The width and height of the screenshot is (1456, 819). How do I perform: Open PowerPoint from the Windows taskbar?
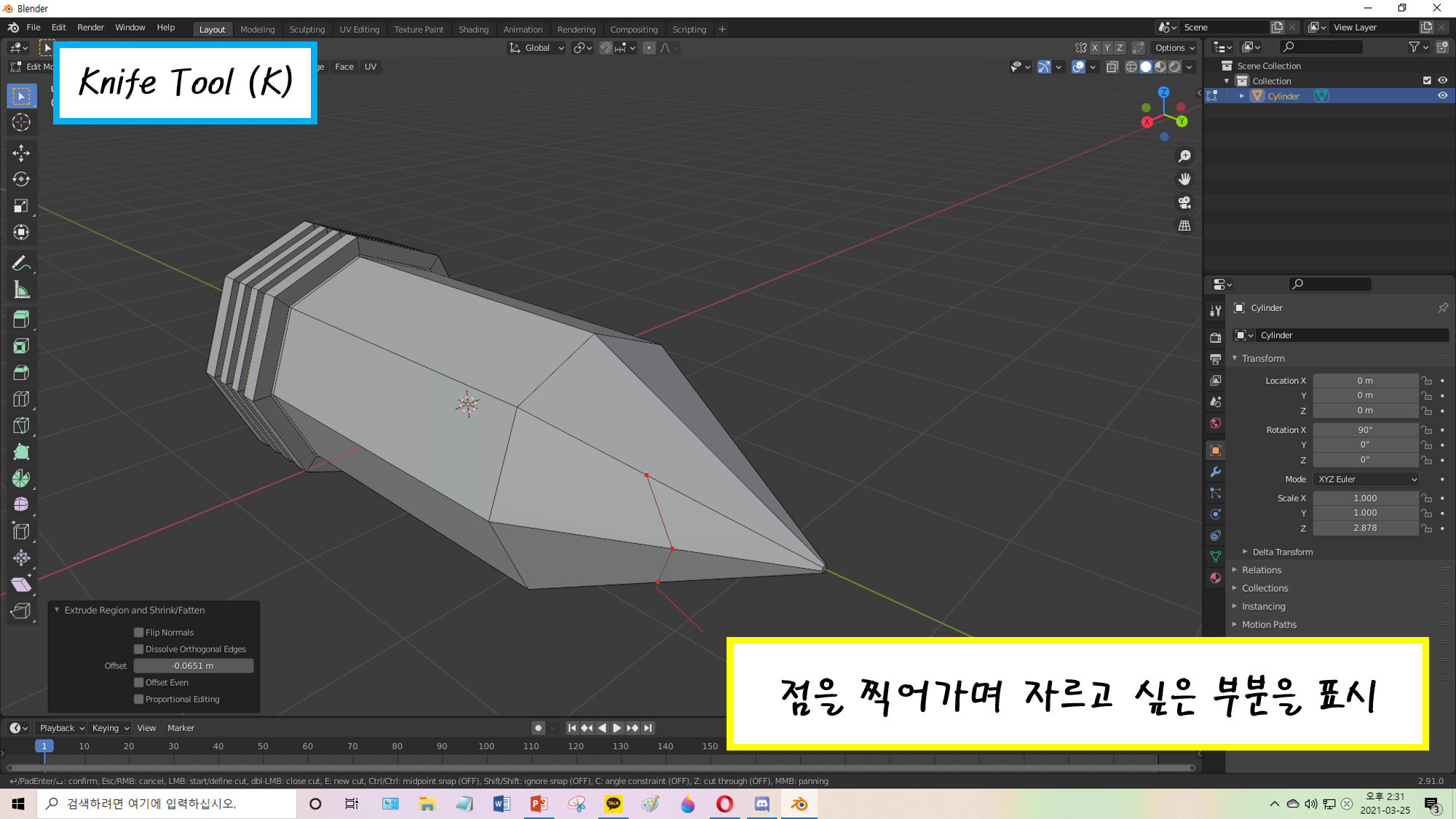[539, 804]
